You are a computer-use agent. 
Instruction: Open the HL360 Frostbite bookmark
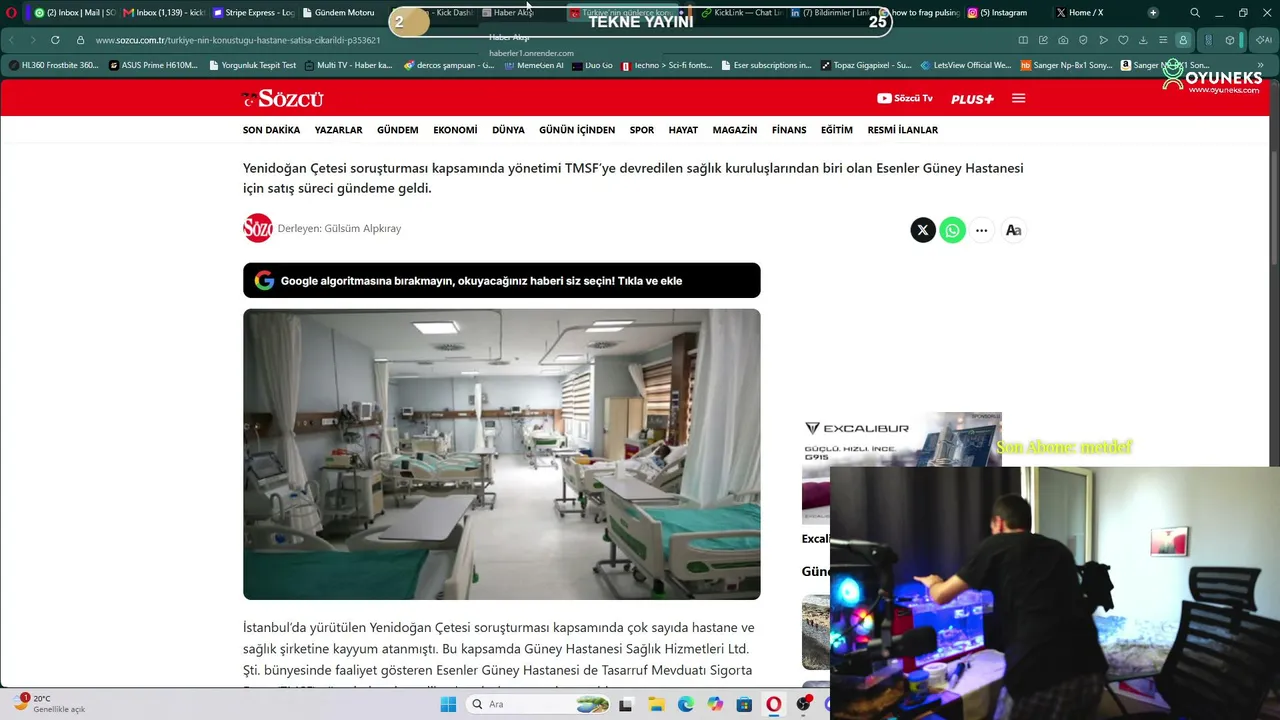click(54, 65)
